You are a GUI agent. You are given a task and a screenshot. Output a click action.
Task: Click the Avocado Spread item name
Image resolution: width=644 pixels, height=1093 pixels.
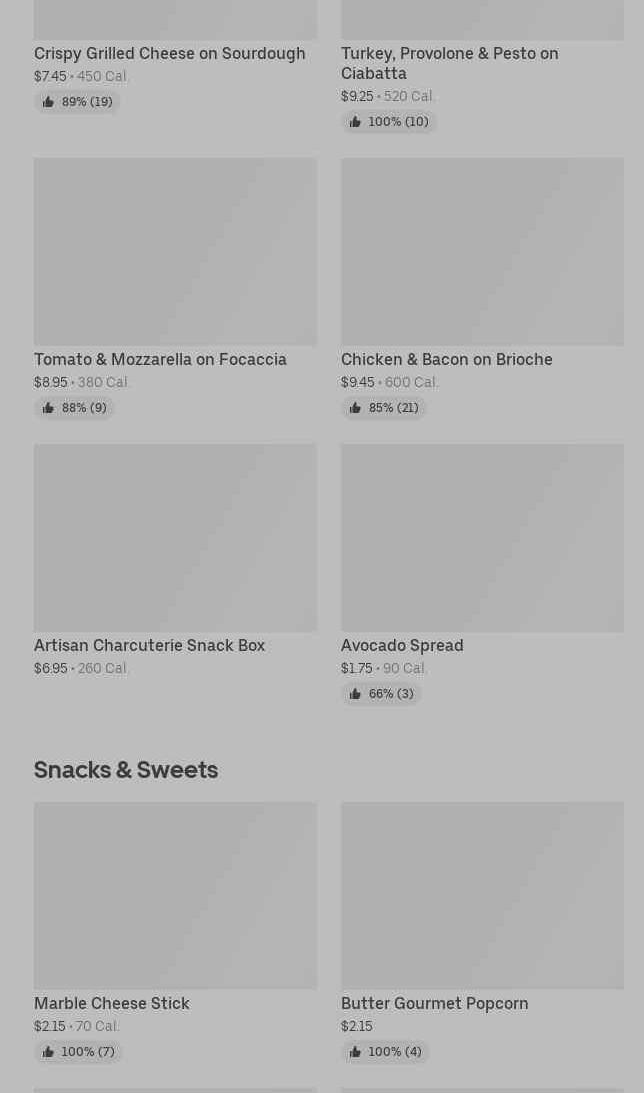click(402, 646)
